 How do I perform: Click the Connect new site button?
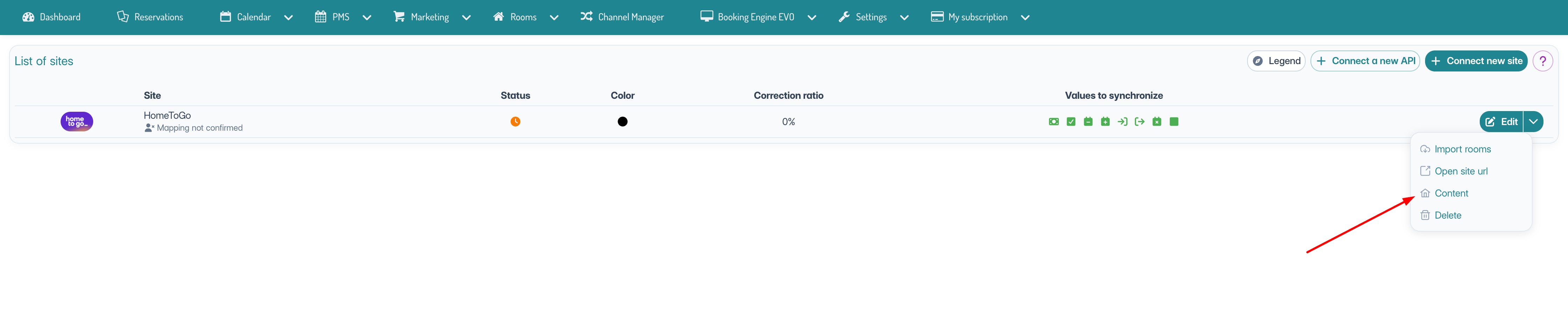(x=1476, y=61)
